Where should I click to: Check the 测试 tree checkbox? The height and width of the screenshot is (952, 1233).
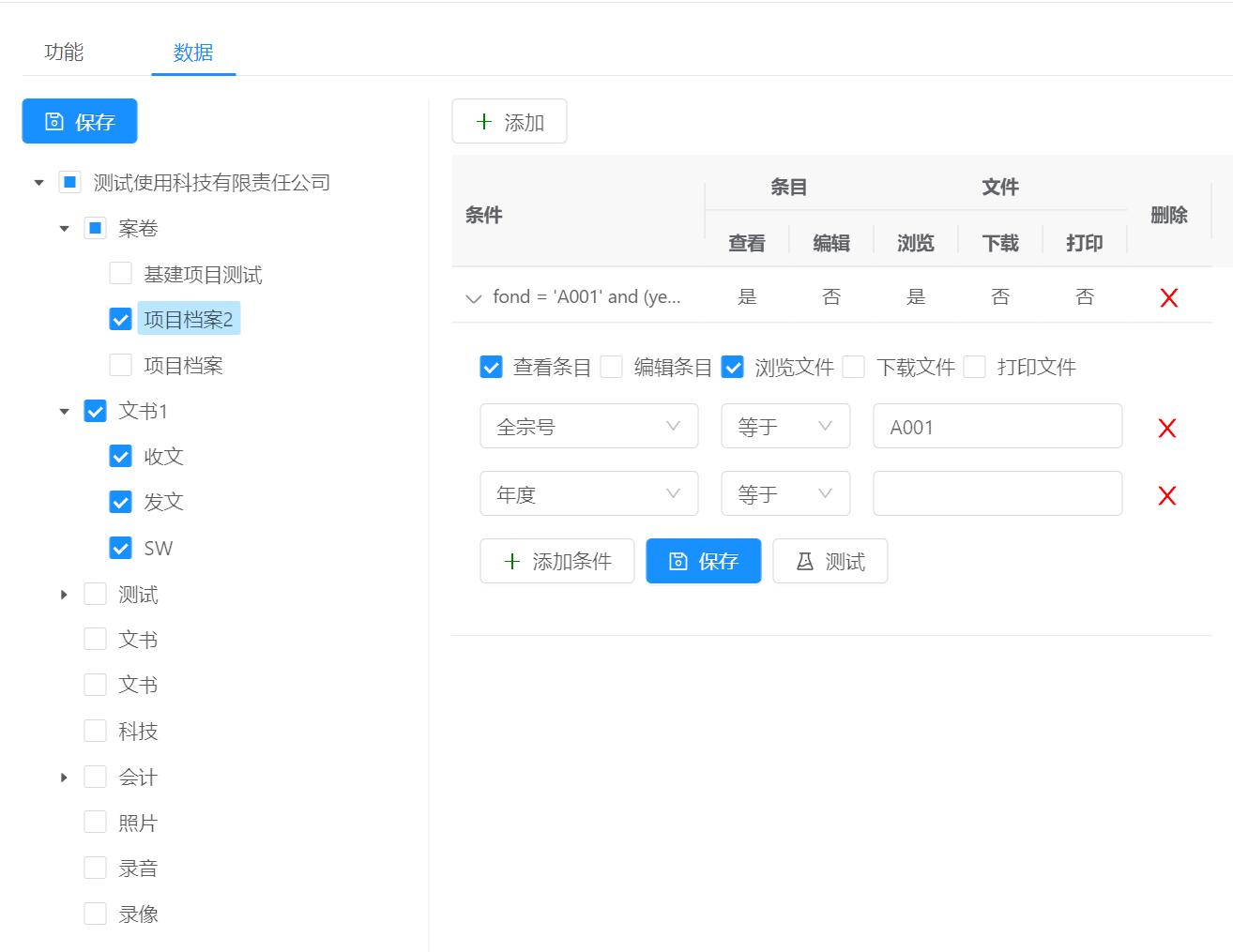point(95,594)
